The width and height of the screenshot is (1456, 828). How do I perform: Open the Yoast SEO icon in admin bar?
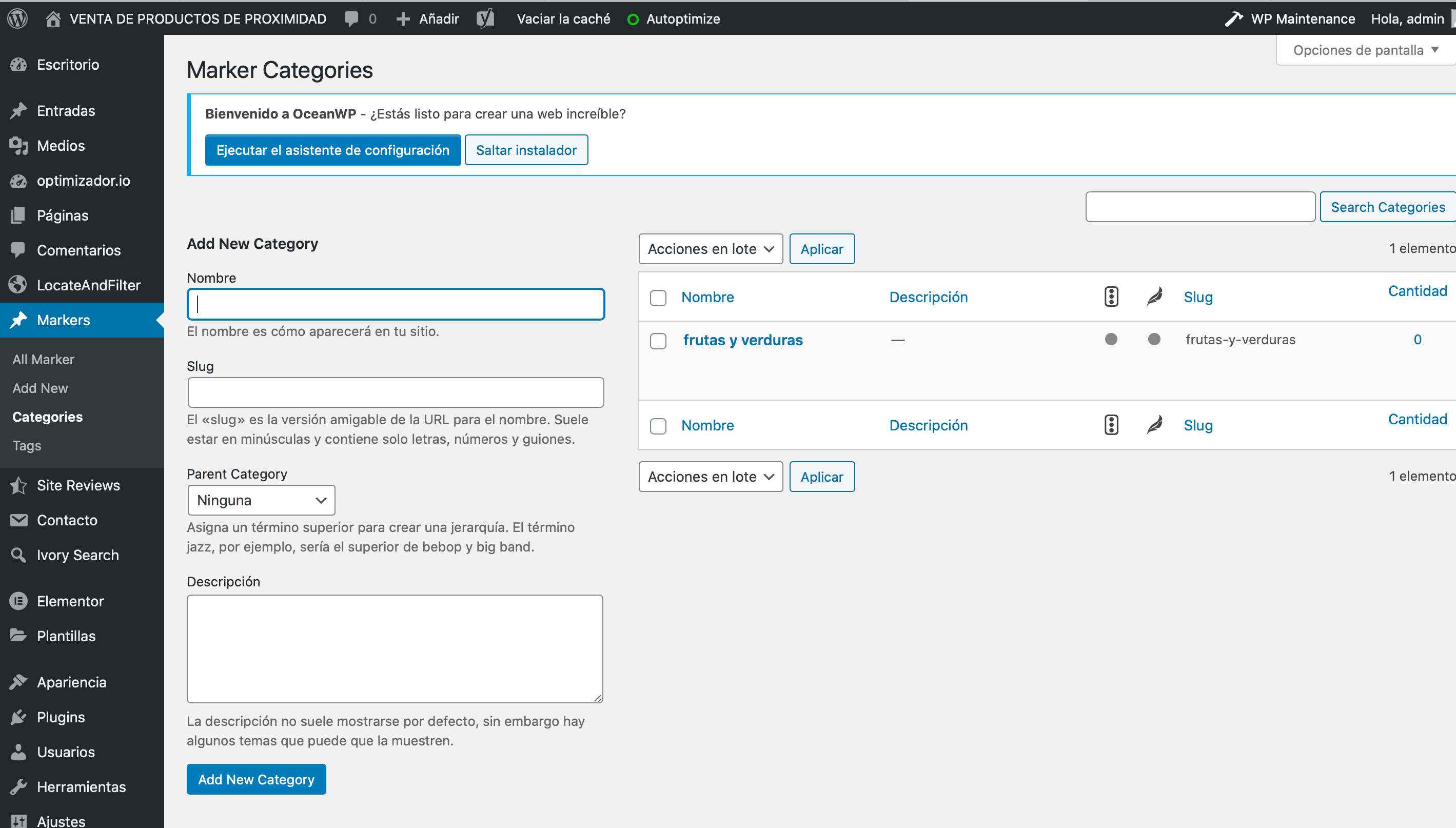(485, 19)
